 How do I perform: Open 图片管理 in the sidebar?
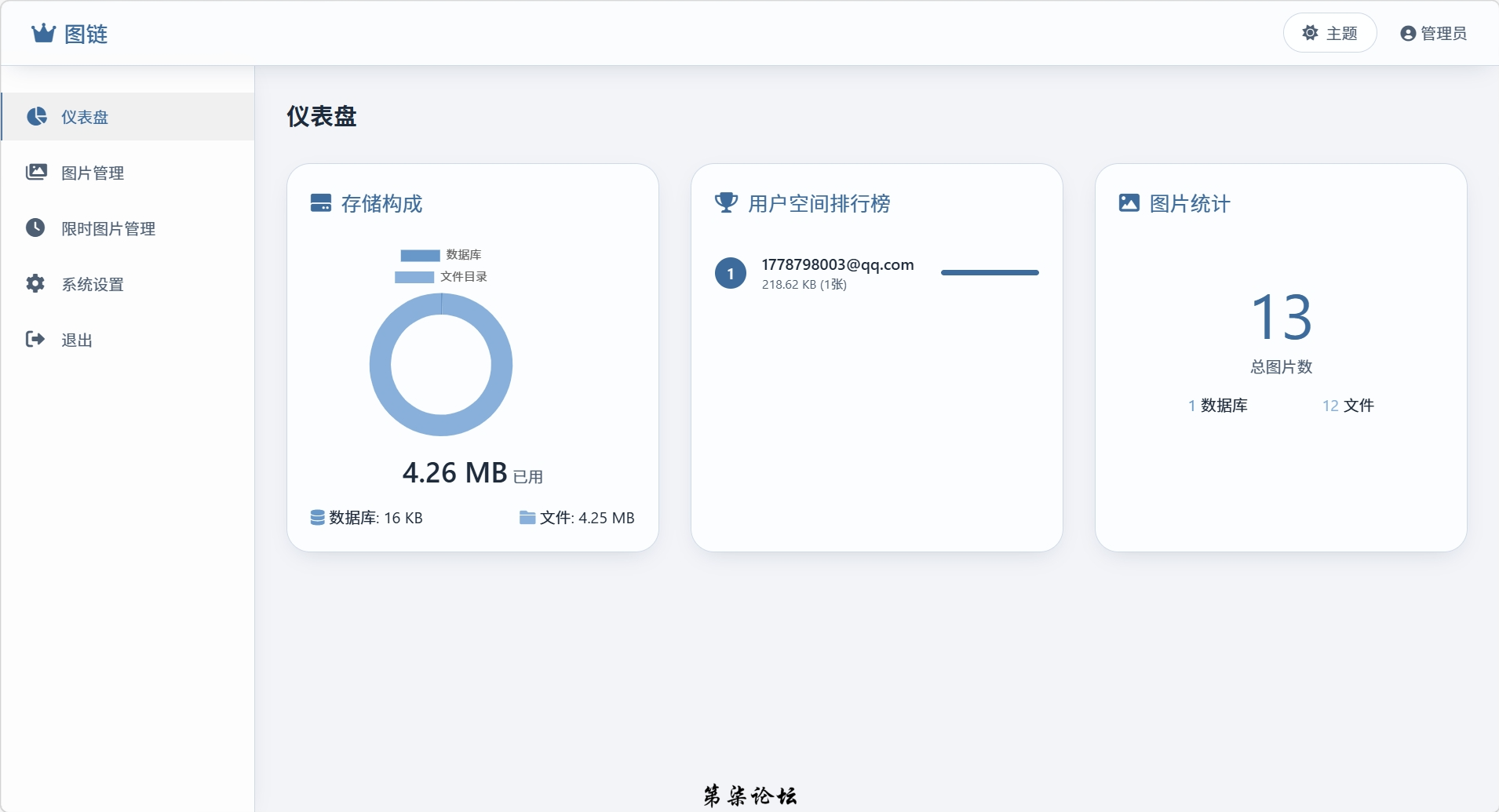pyautogui.click(x=93, y=173)
